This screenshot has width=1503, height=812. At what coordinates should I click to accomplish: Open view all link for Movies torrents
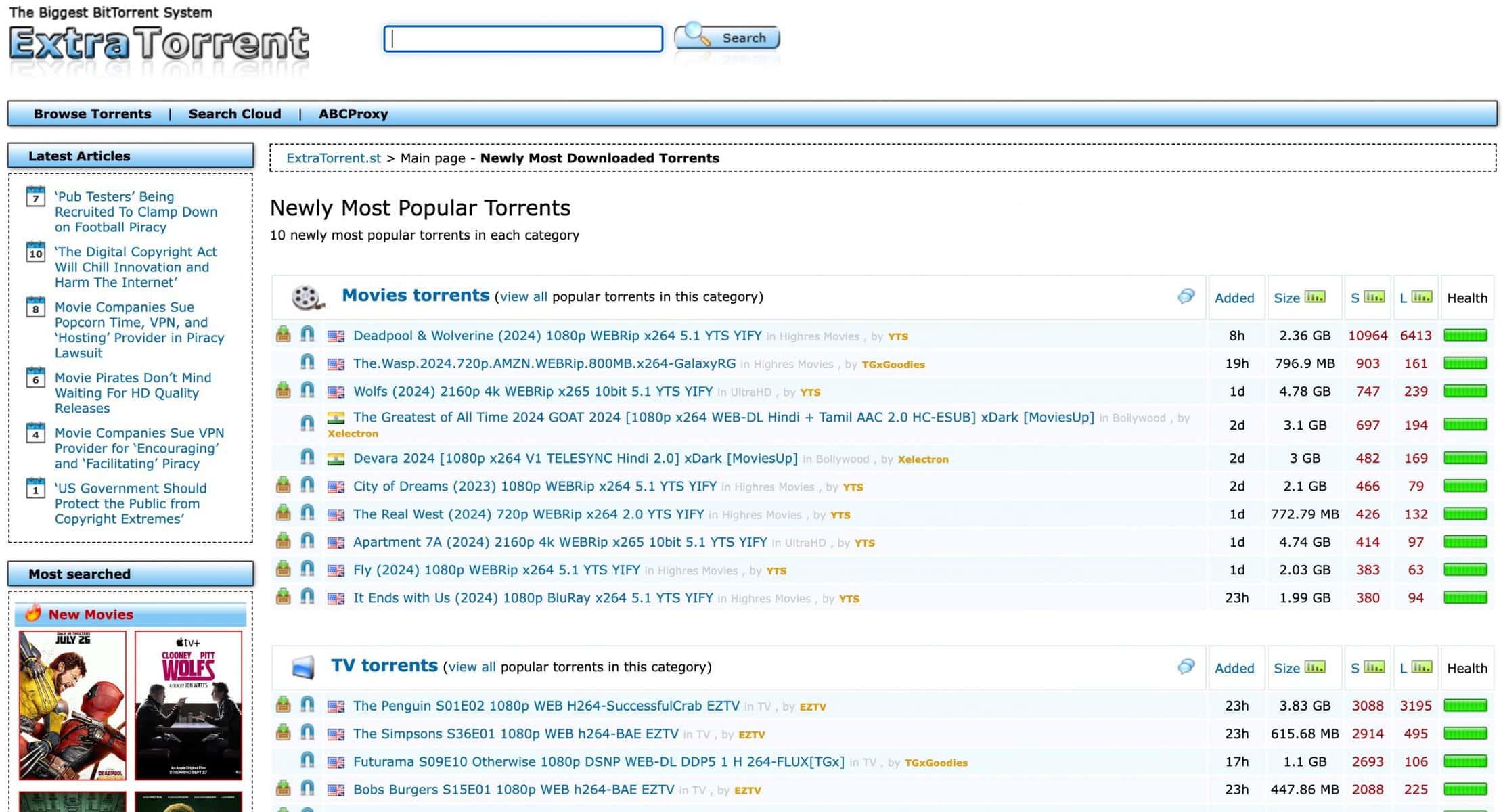point(523,296)
